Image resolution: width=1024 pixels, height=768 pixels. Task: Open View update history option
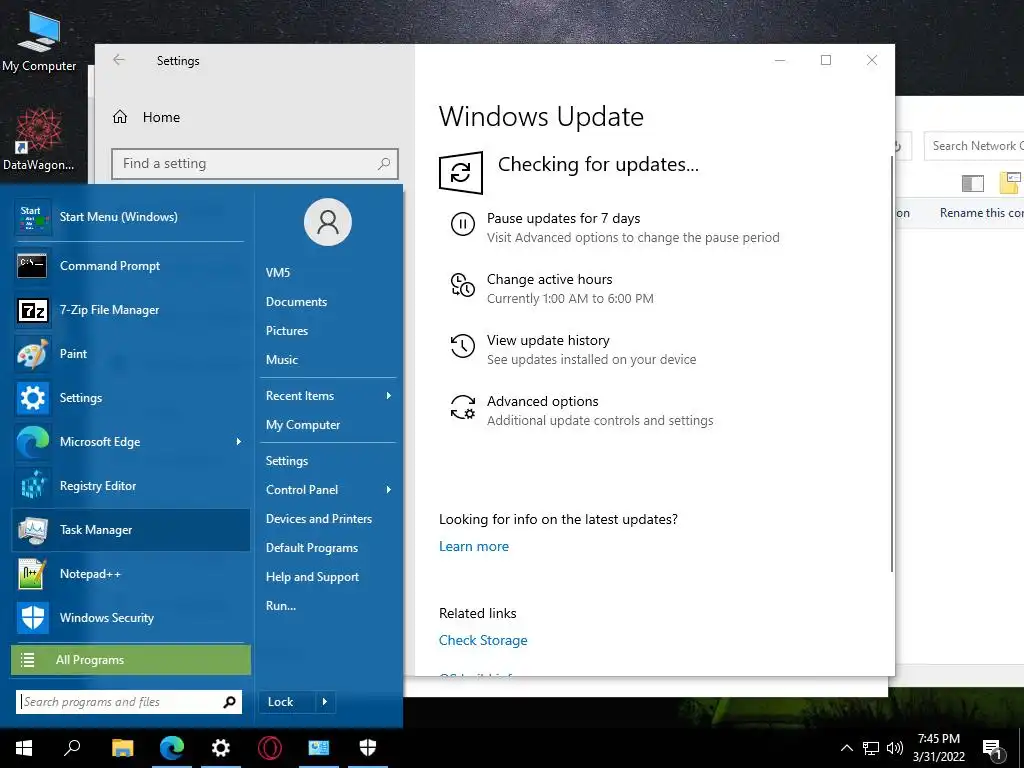pos(548,340)
